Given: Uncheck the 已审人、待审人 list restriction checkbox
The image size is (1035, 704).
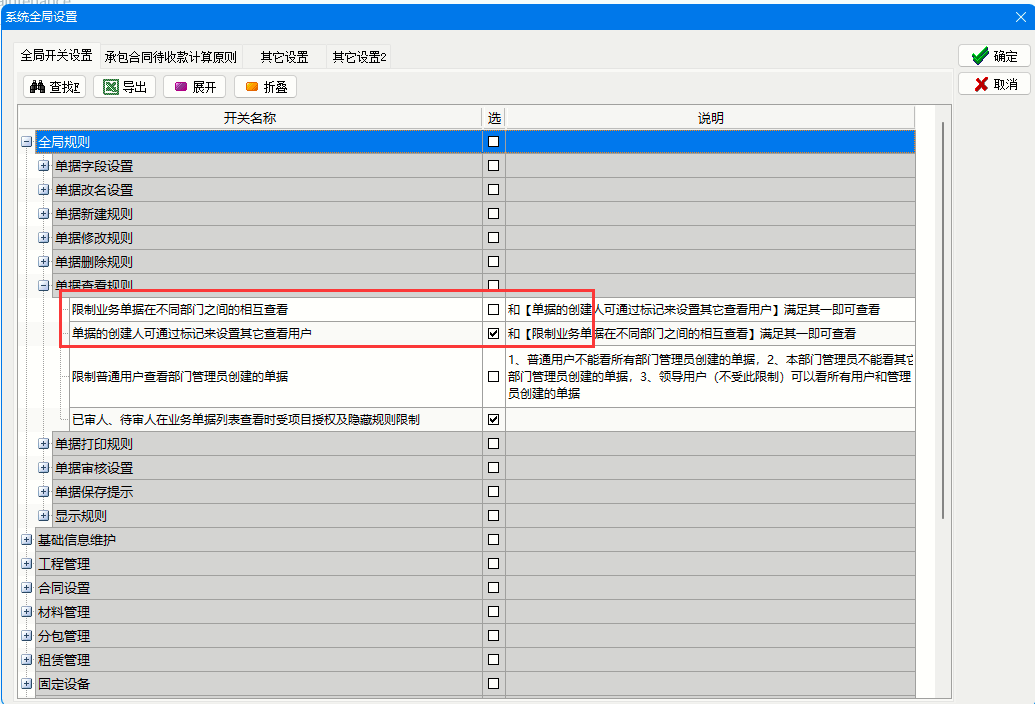Looking at the screenshot, I should click(x=493, y=420).
